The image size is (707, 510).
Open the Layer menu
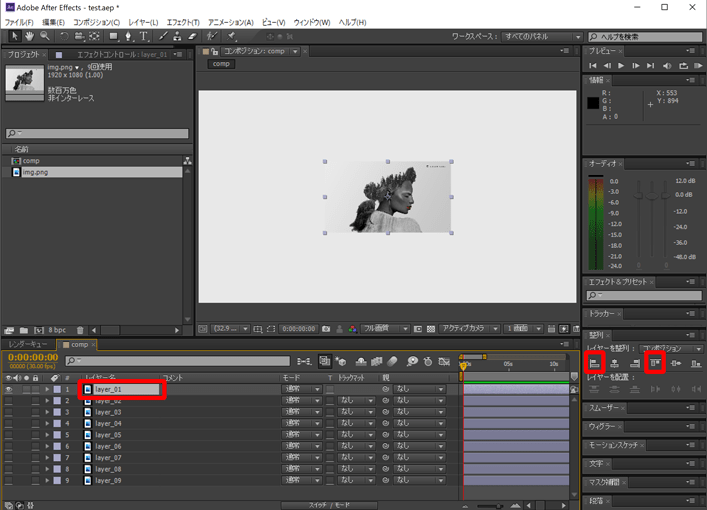pyautogui.click(x=143, y=22)
